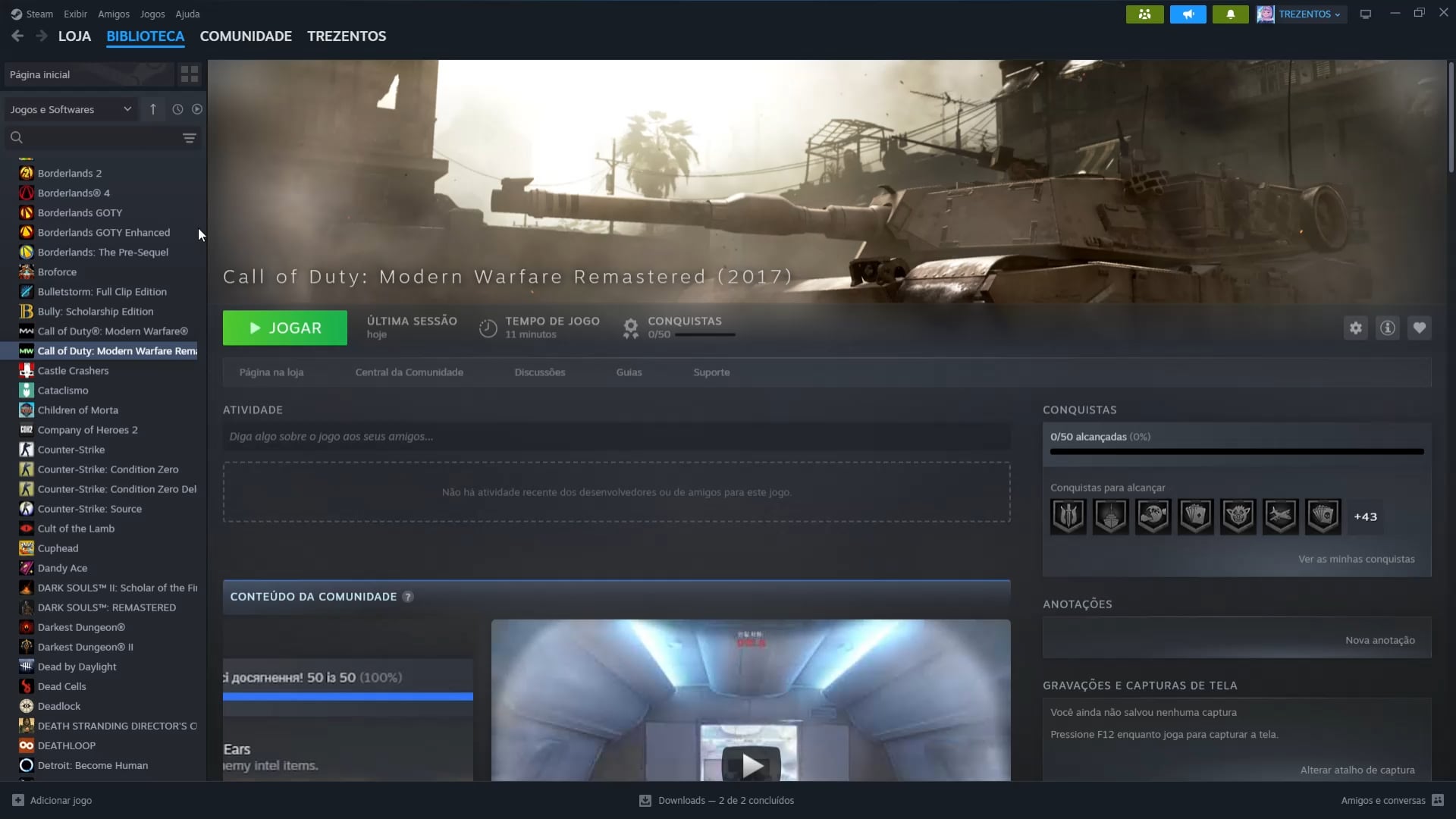
Task: Open Ver as minhas conquistas link
Action: pyautogui.click(x=1356, y=559)
